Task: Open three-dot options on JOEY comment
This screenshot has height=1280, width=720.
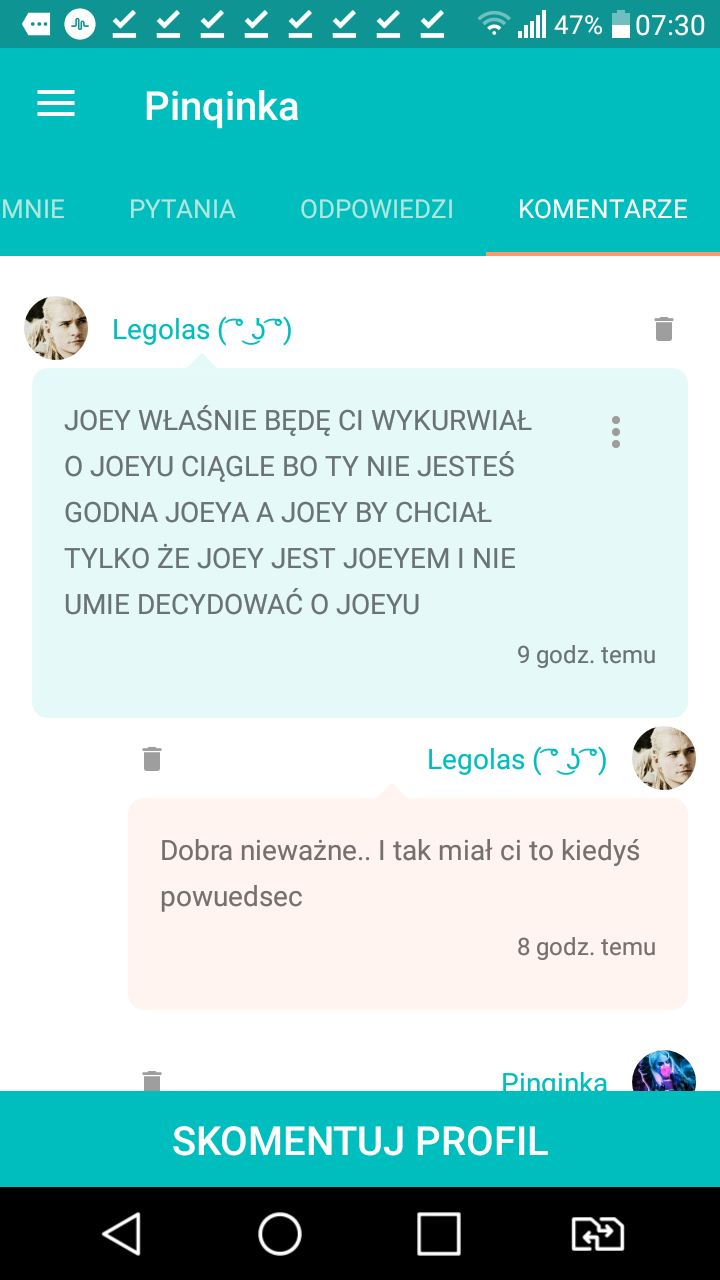Action: coord(616,432)
